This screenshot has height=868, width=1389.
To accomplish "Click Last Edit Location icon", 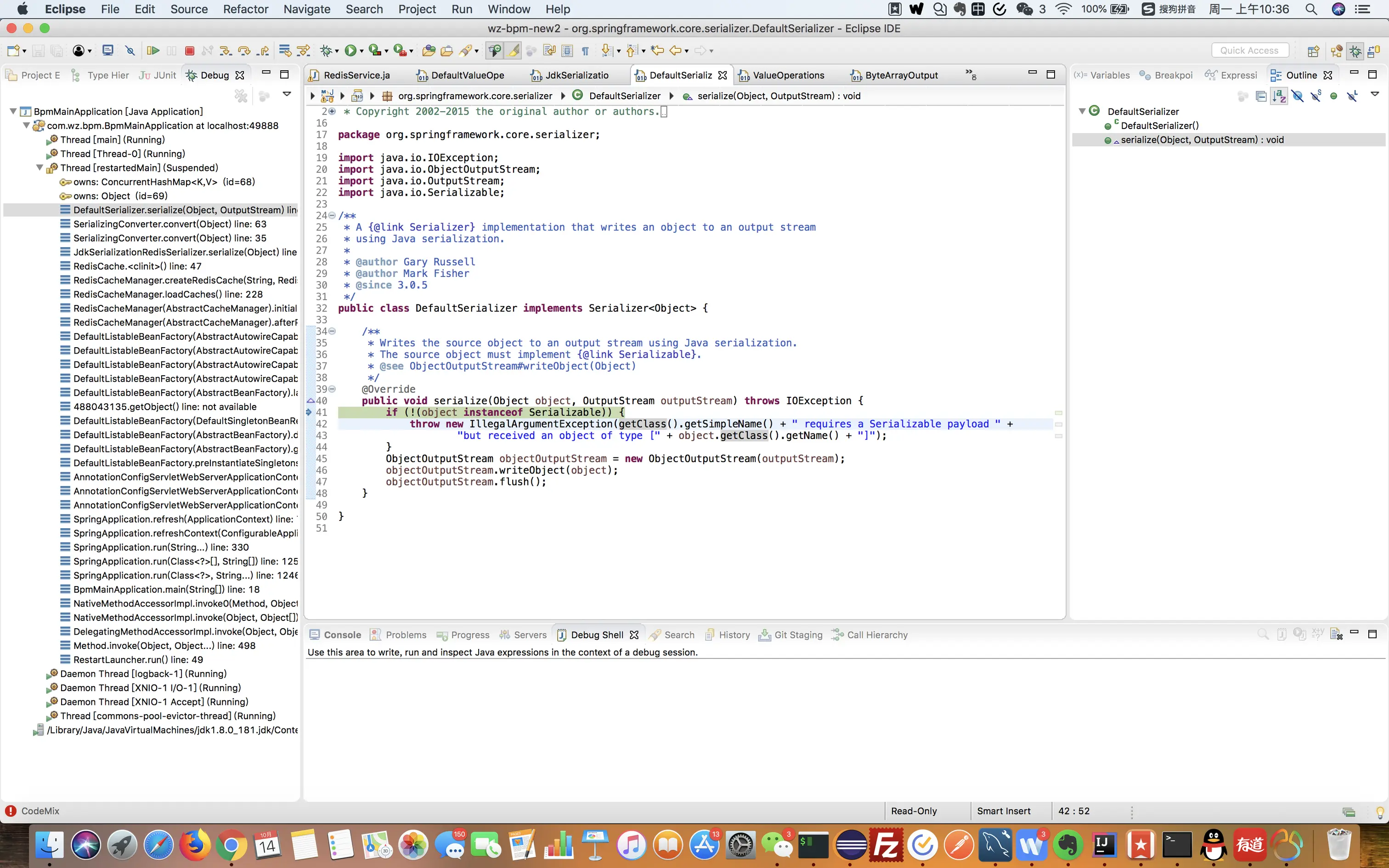I will coord(658,51).
